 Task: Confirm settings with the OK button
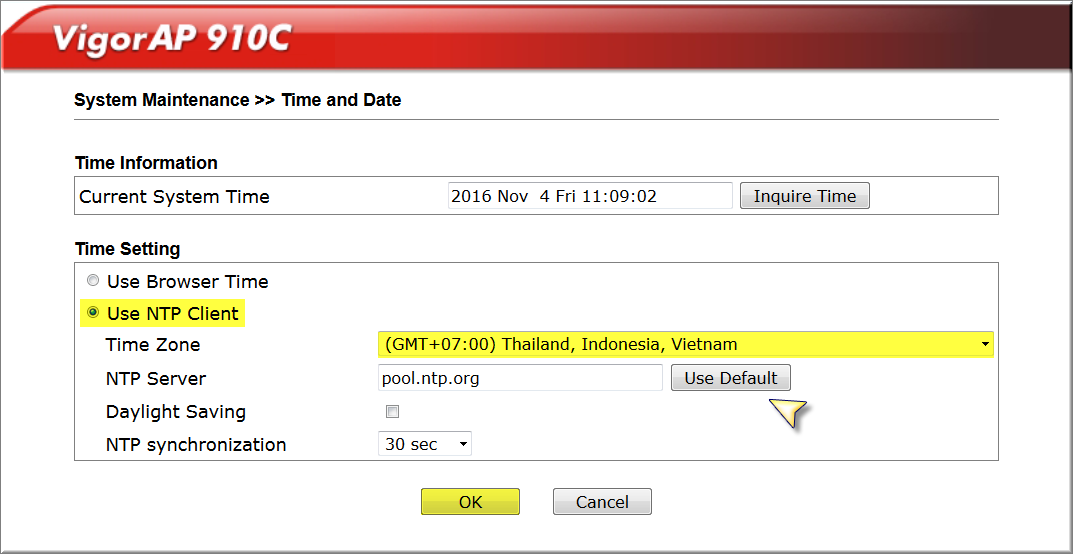click(471, 502)
